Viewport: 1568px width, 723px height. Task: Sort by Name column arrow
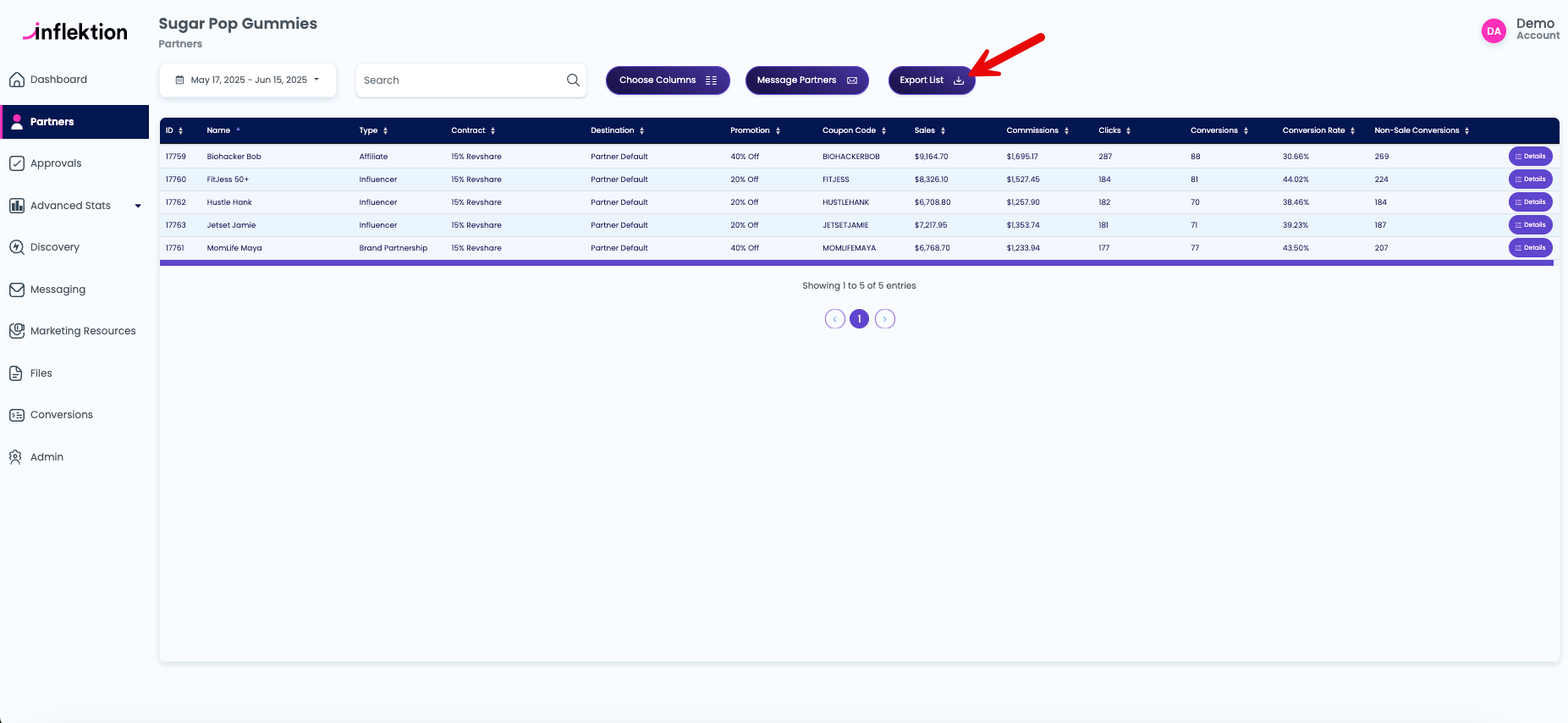click(x=239, y=130)
